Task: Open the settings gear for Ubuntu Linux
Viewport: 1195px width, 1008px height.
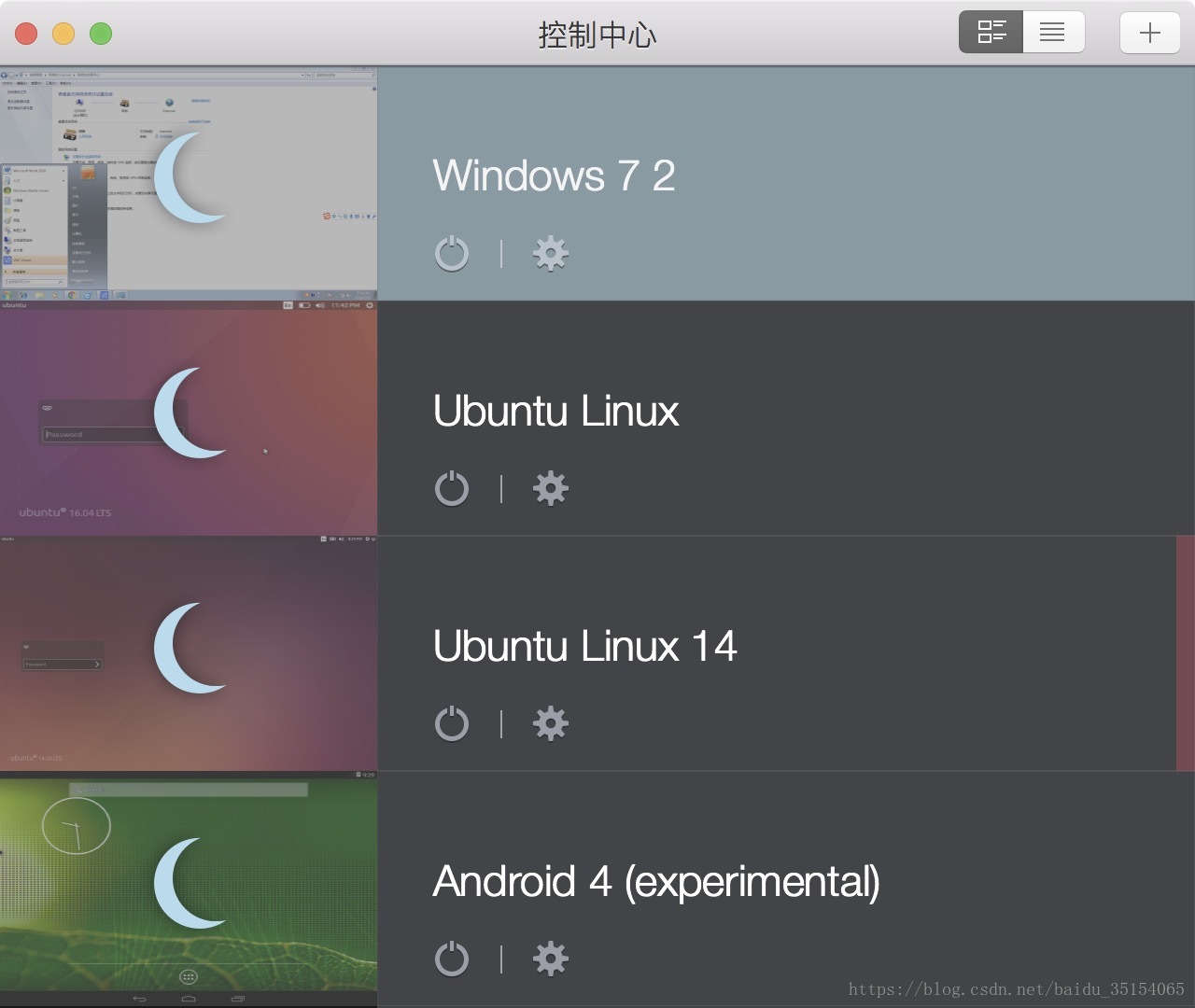Action: pyautogui.click(x=551, y=488)
